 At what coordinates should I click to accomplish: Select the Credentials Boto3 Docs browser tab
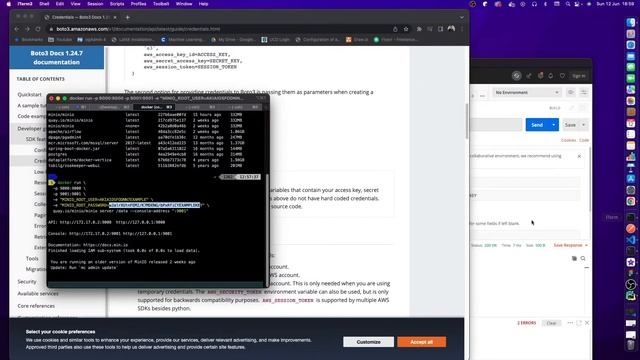[x=80, y=17]
